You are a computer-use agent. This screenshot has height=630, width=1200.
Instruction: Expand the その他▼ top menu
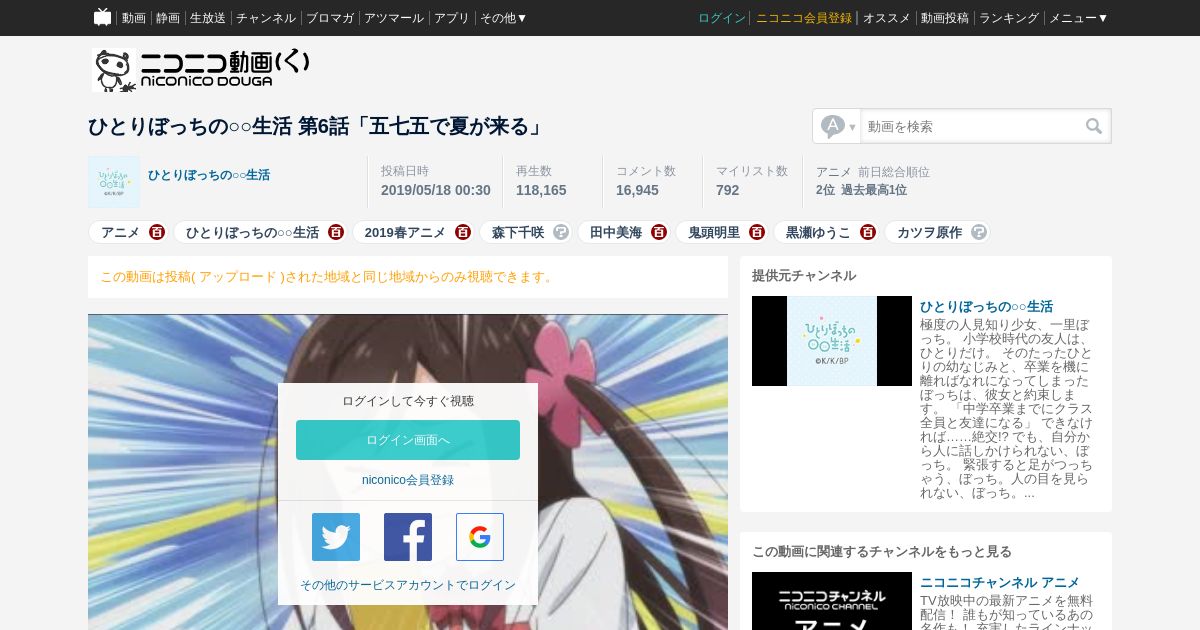coord(503,18)
